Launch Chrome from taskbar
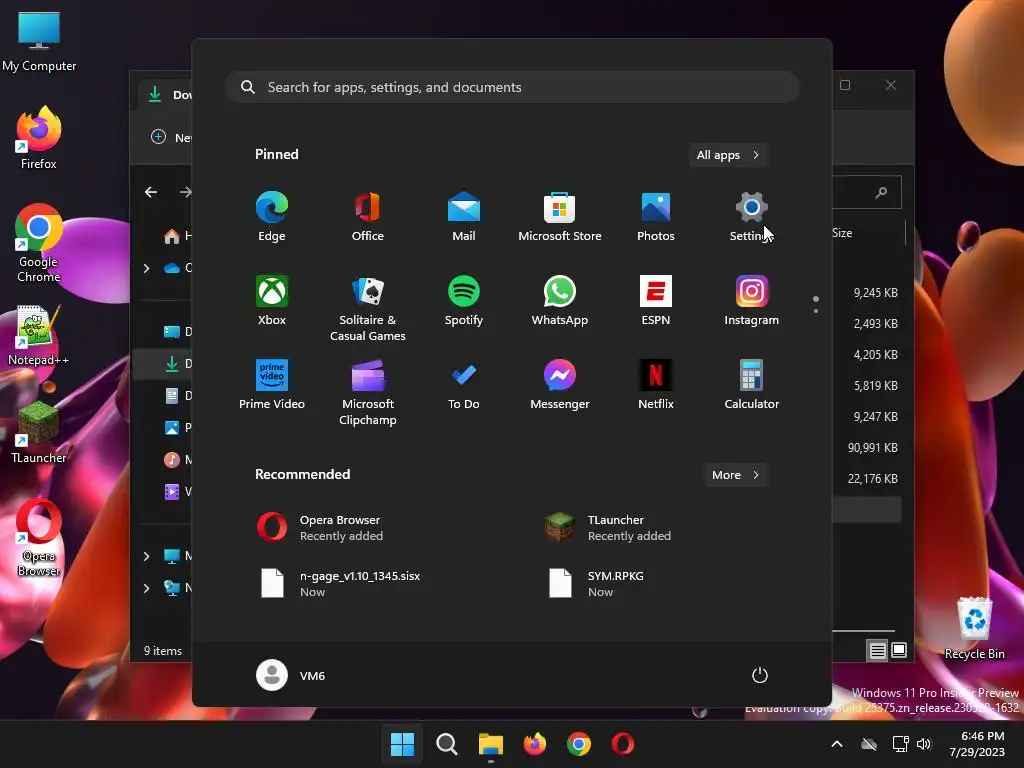This screenshot has width=1024, height=768. click(579, 744)
